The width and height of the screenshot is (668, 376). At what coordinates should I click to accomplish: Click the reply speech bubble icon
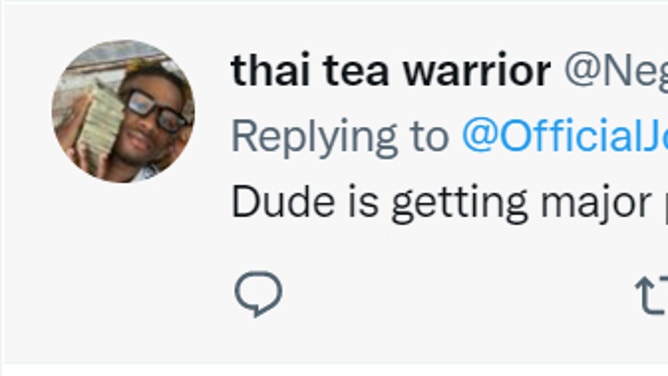click(x=258, y=293)
